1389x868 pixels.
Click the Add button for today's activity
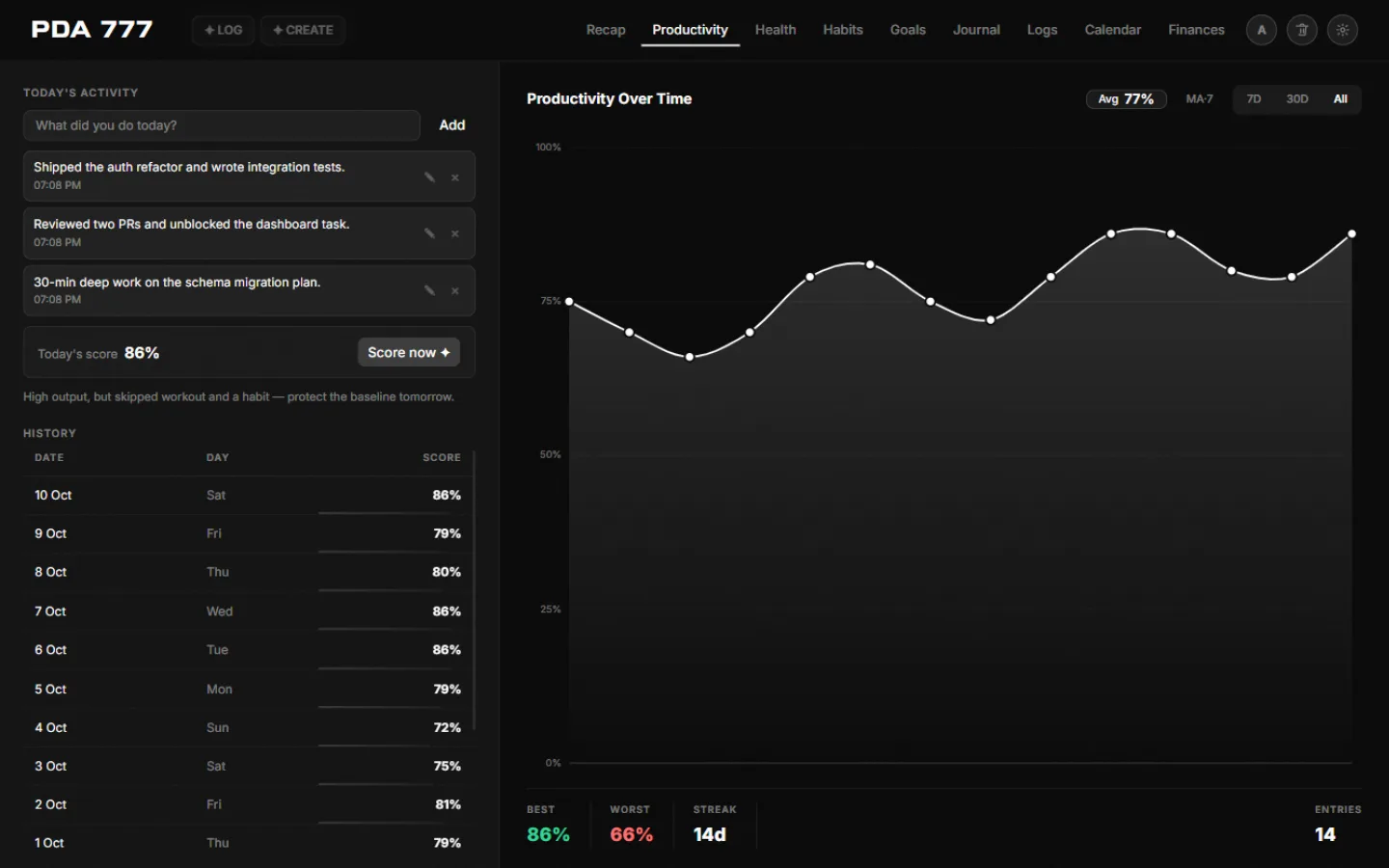point(451,125)
